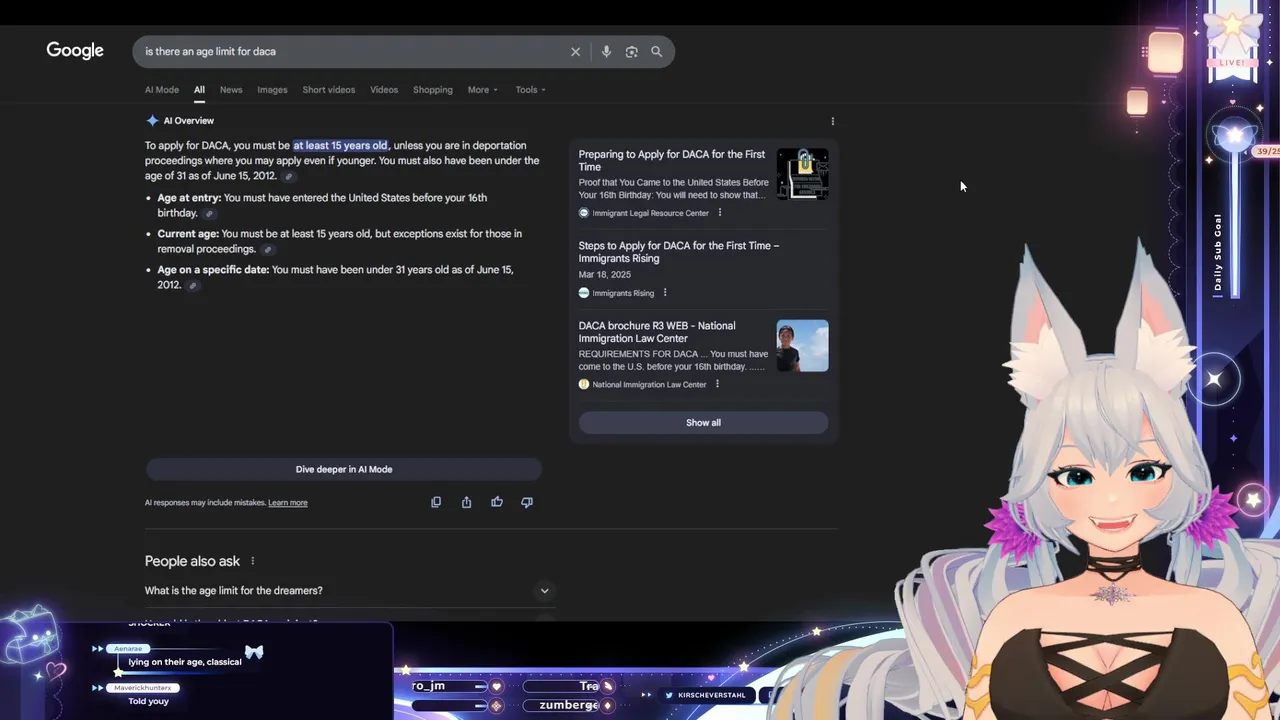Screen dimensions: 1280x720
Task: Click the Google logo
Action: [75, 51]
